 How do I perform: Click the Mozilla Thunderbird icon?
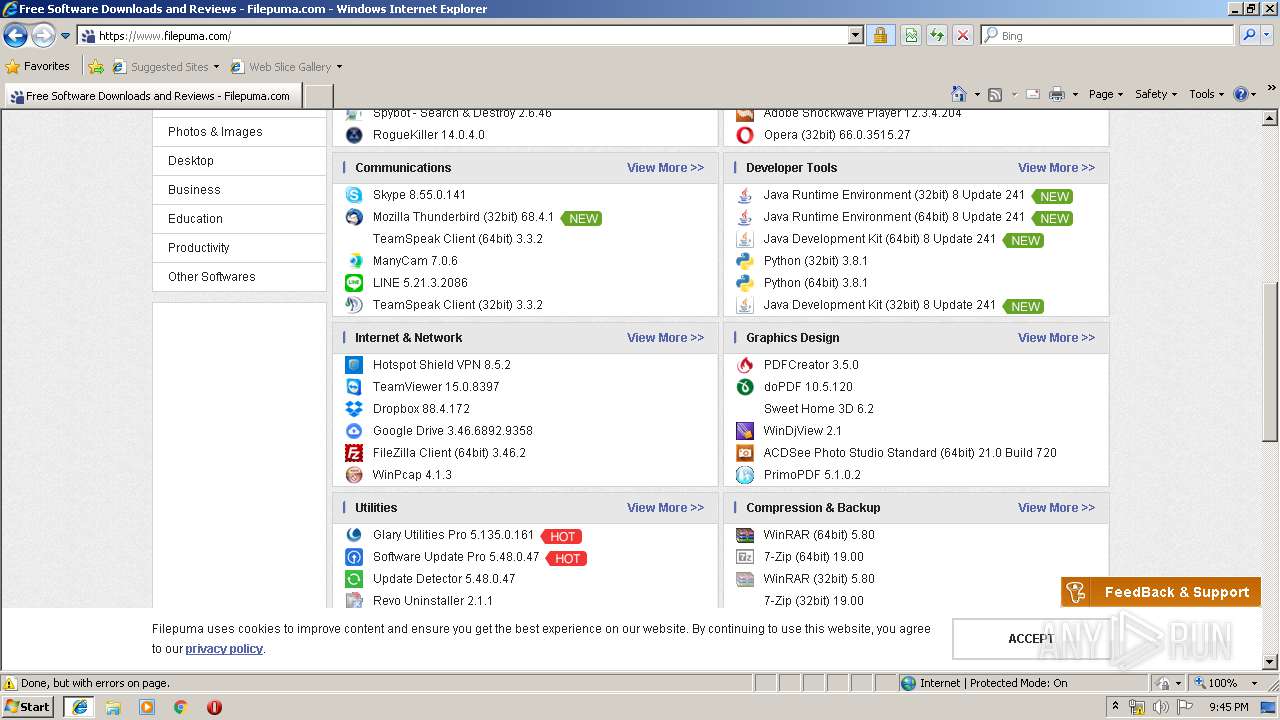pos(354,217)
